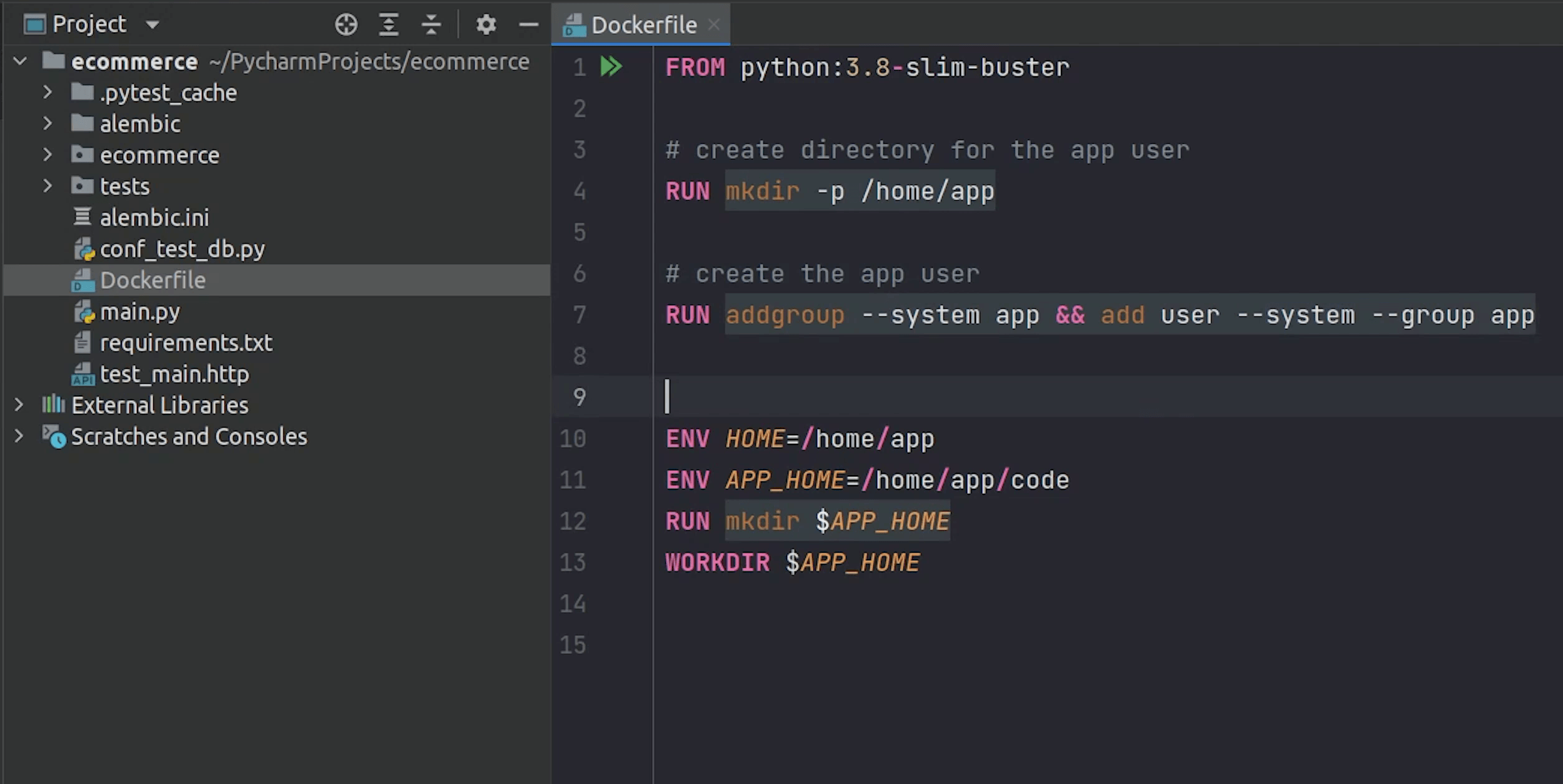This screenshot has height=784, width=1563.
Task: Click the Select Opened File locate icon
Action: [346, 25]
